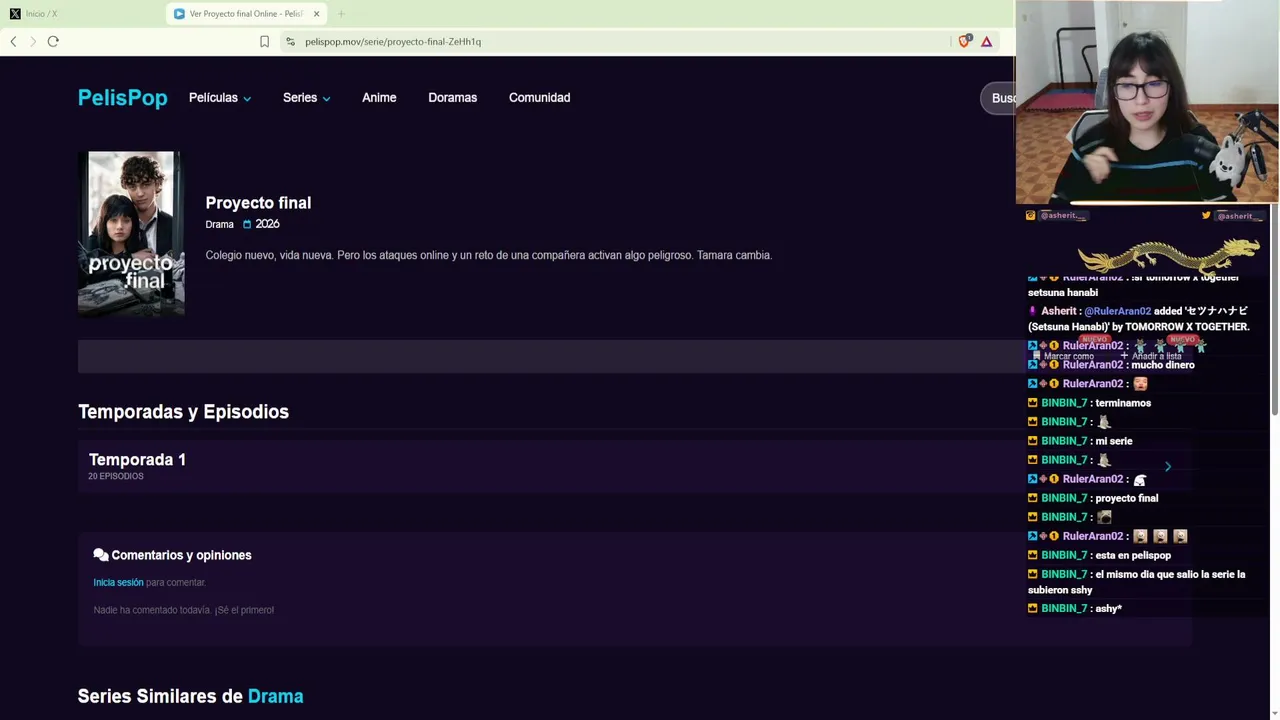Click the browser forward arrow
Viewport: 1280px width, 720px height.
point(33,41)
